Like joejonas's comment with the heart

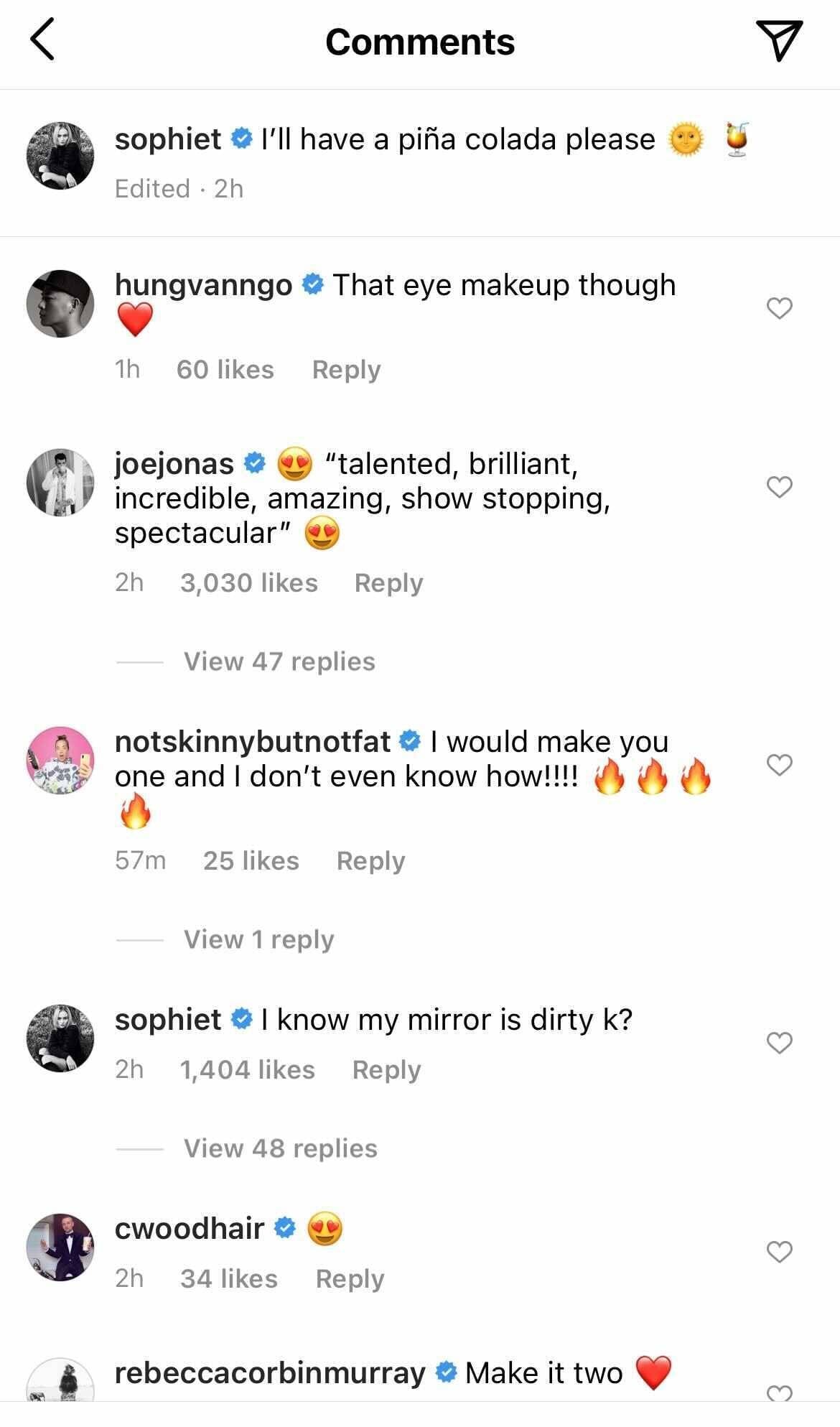[779, 487]
